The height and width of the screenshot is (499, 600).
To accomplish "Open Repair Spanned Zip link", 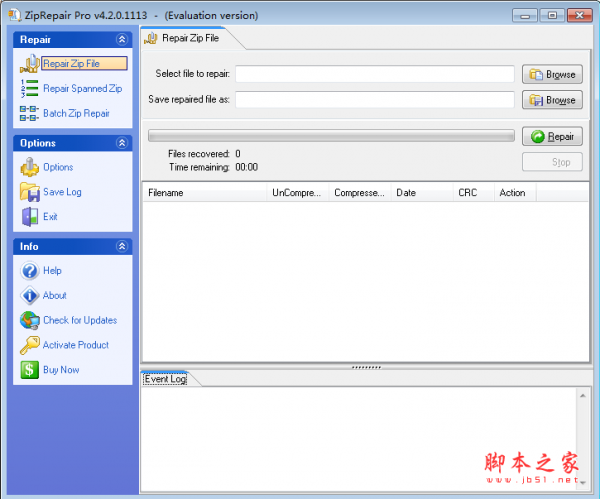I will [x=83, y=88].
